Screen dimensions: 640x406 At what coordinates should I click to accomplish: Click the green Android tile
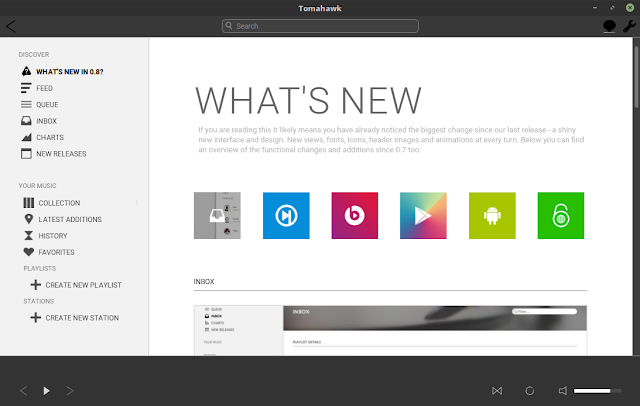[492, 215]
